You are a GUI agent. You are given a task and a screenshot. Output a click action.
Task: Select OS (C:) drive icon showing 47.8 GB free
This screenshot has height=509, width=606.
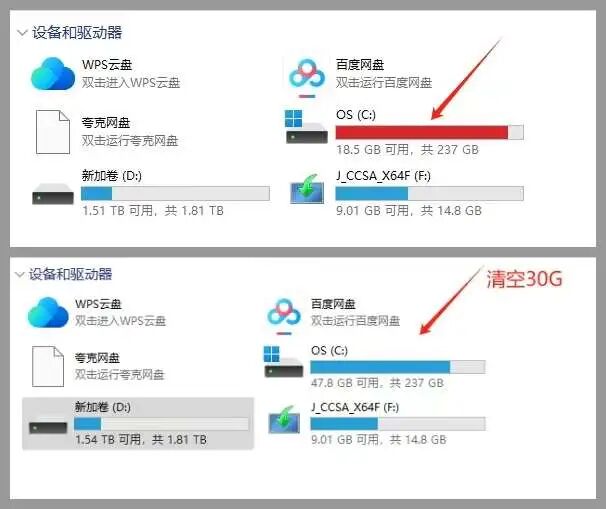(283, 361)
